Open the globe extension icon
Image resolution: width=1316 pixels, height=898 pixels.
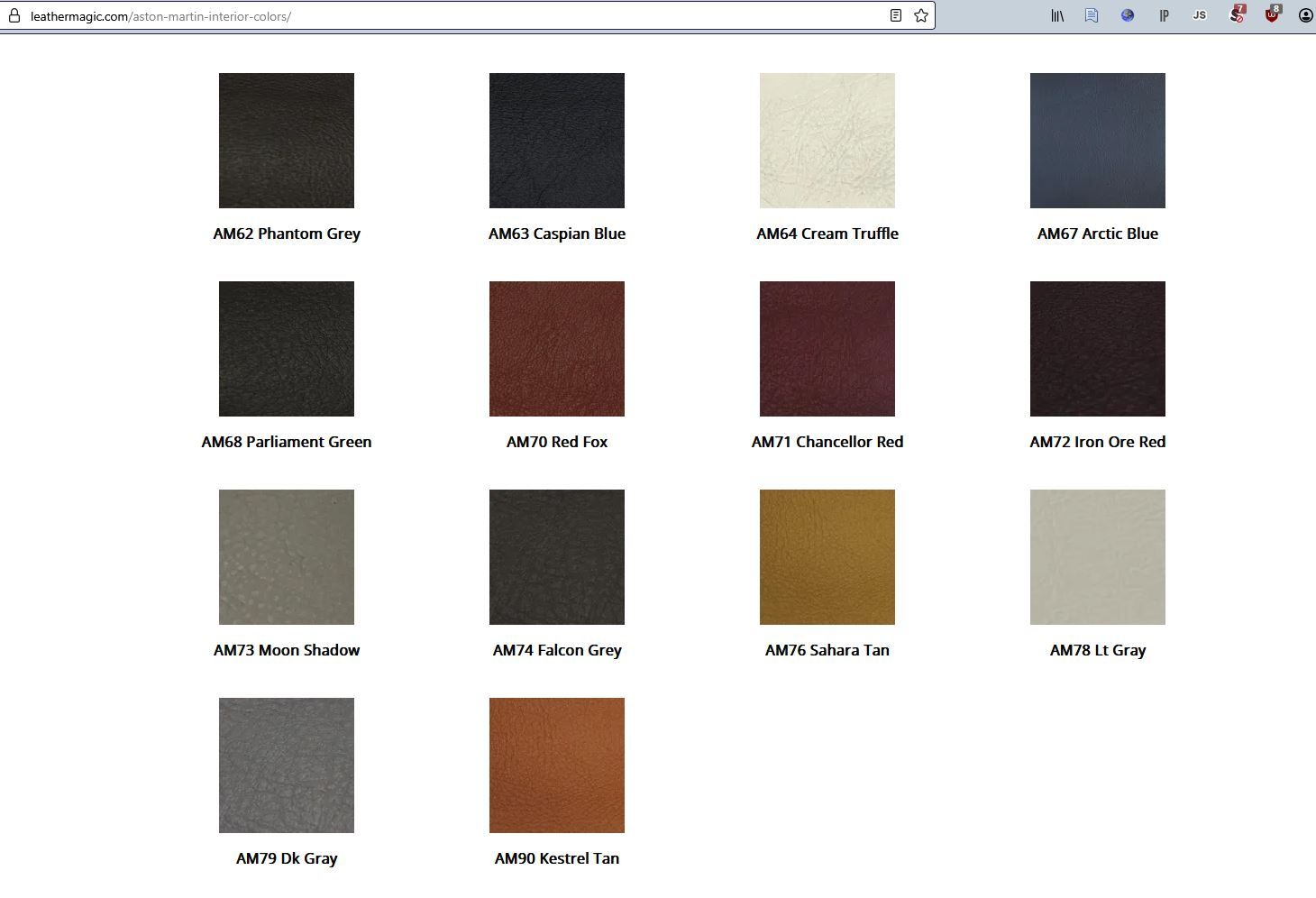[1128, 15]
